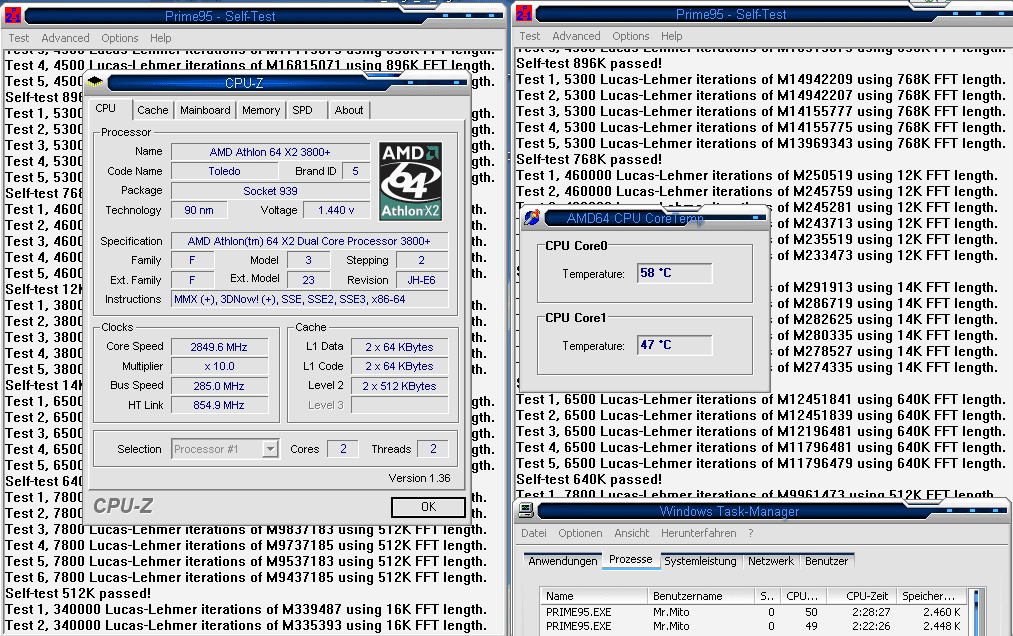Open the ? help menu in Task-Manager
This screenshot has width=1013, height=636.
[x=751, y=533]
